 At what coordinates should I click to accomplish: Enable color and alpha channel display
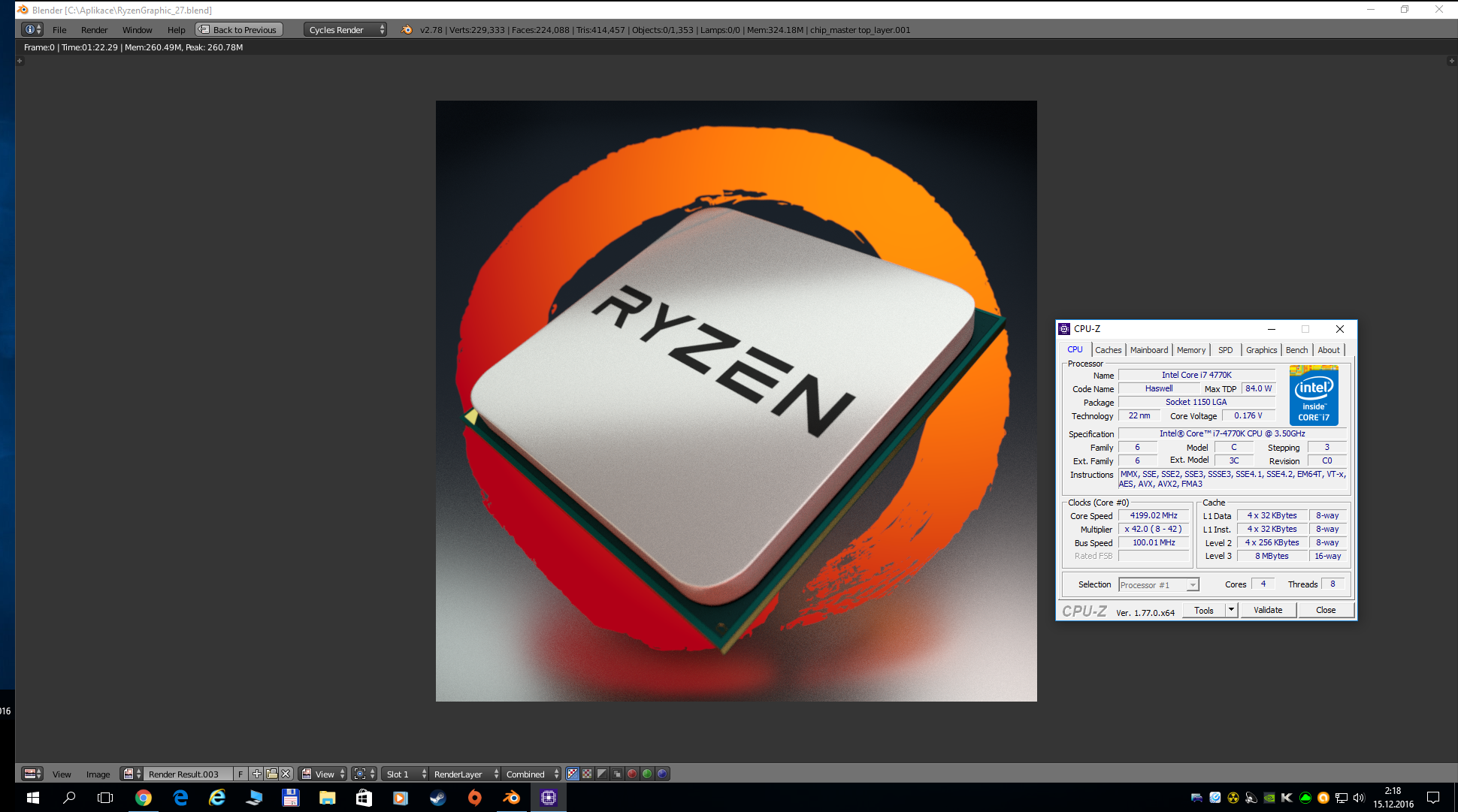click(573, 774)
